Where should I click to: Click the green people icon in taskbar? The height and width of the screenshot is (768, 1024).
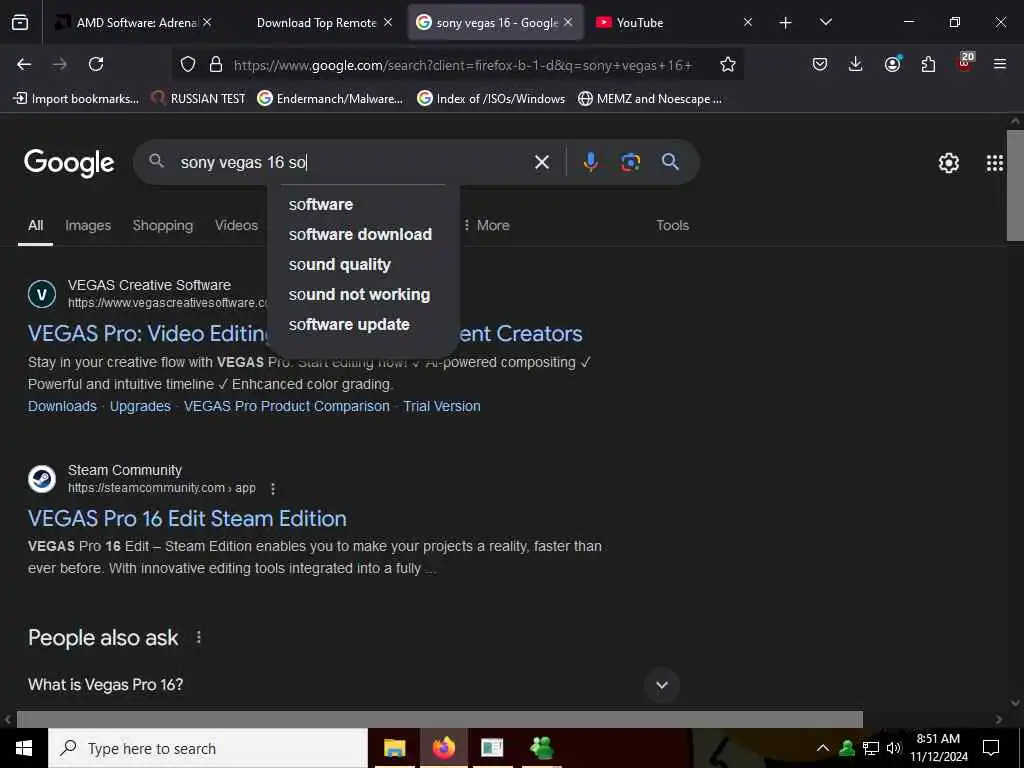(541, 748)
